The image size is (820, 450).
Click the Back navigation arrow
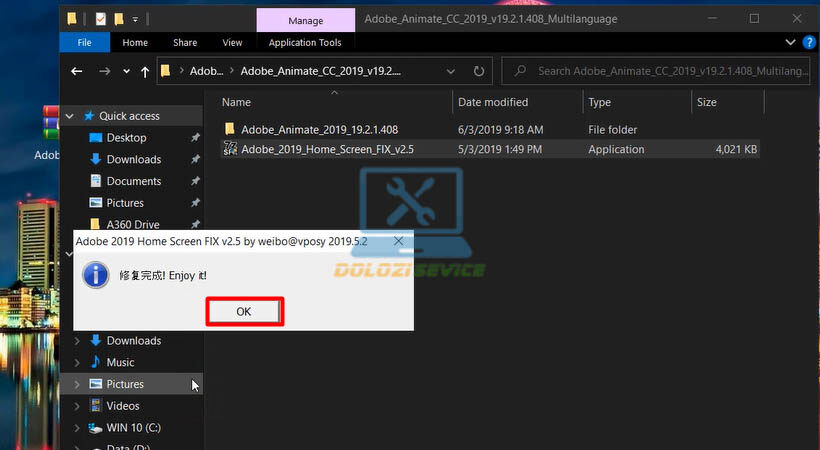[77, 71]
